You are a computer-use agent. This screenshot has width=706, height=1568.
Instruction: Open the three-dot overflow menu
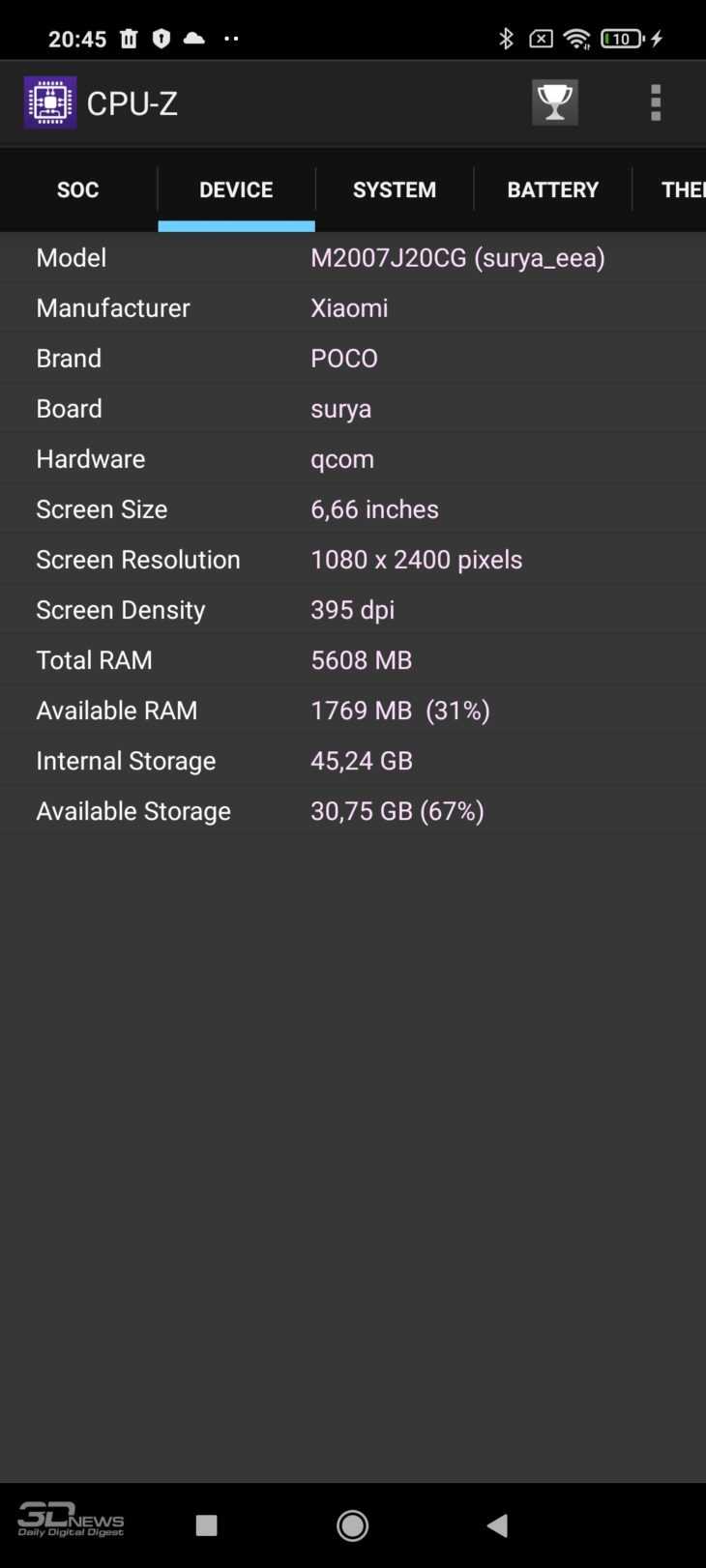[x=656, y=102]
